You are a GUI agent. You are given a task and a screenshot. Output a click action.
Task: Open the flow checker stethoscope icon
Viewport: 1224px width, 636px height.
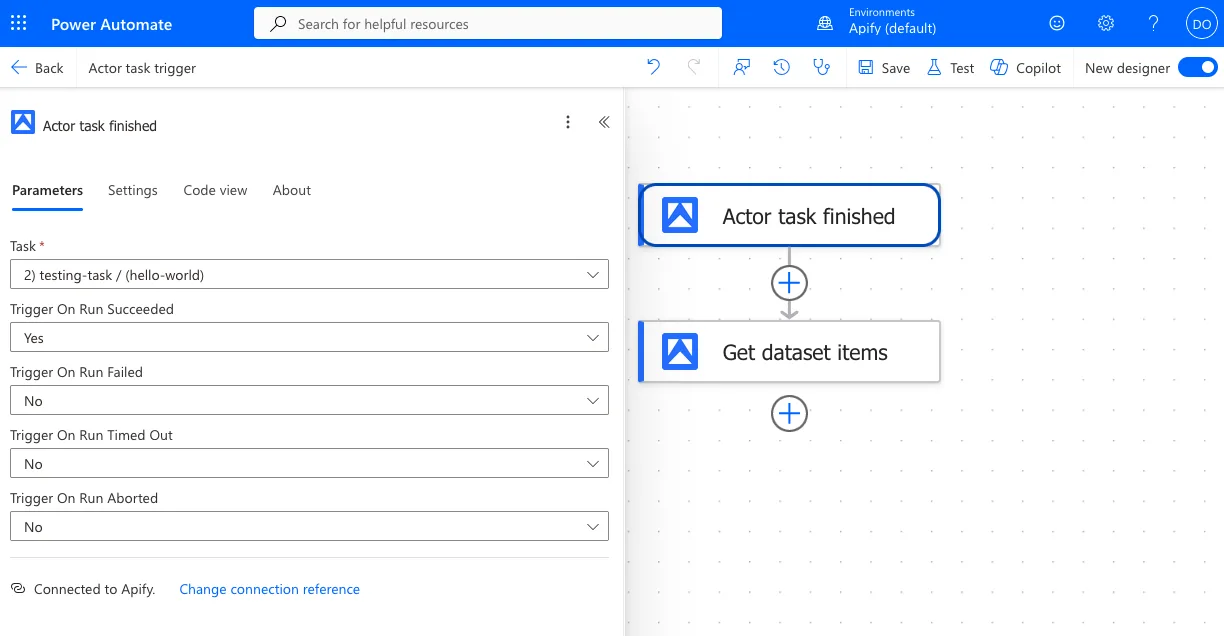(822, 67)
